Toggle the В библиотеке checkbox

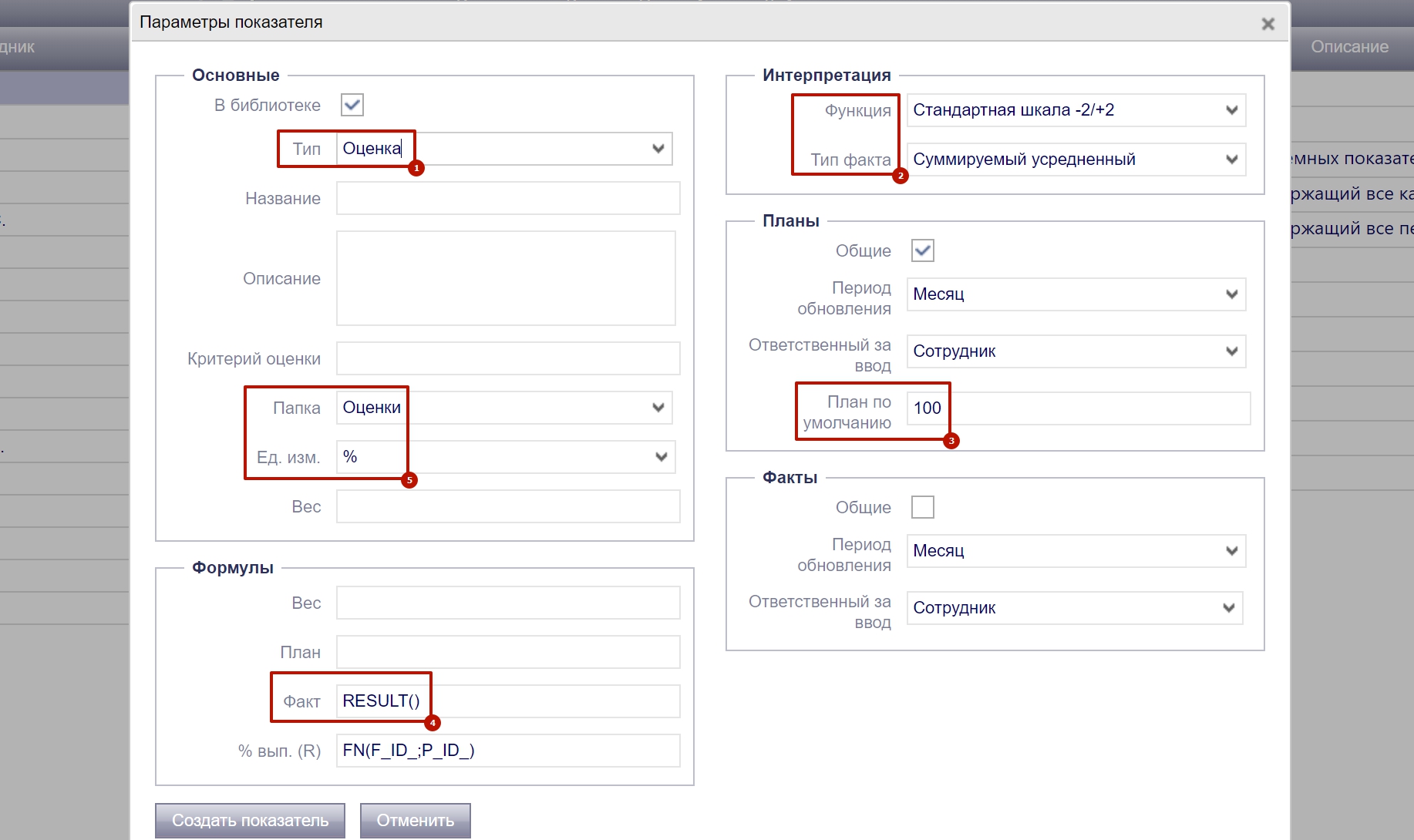[x=352, y=105]
